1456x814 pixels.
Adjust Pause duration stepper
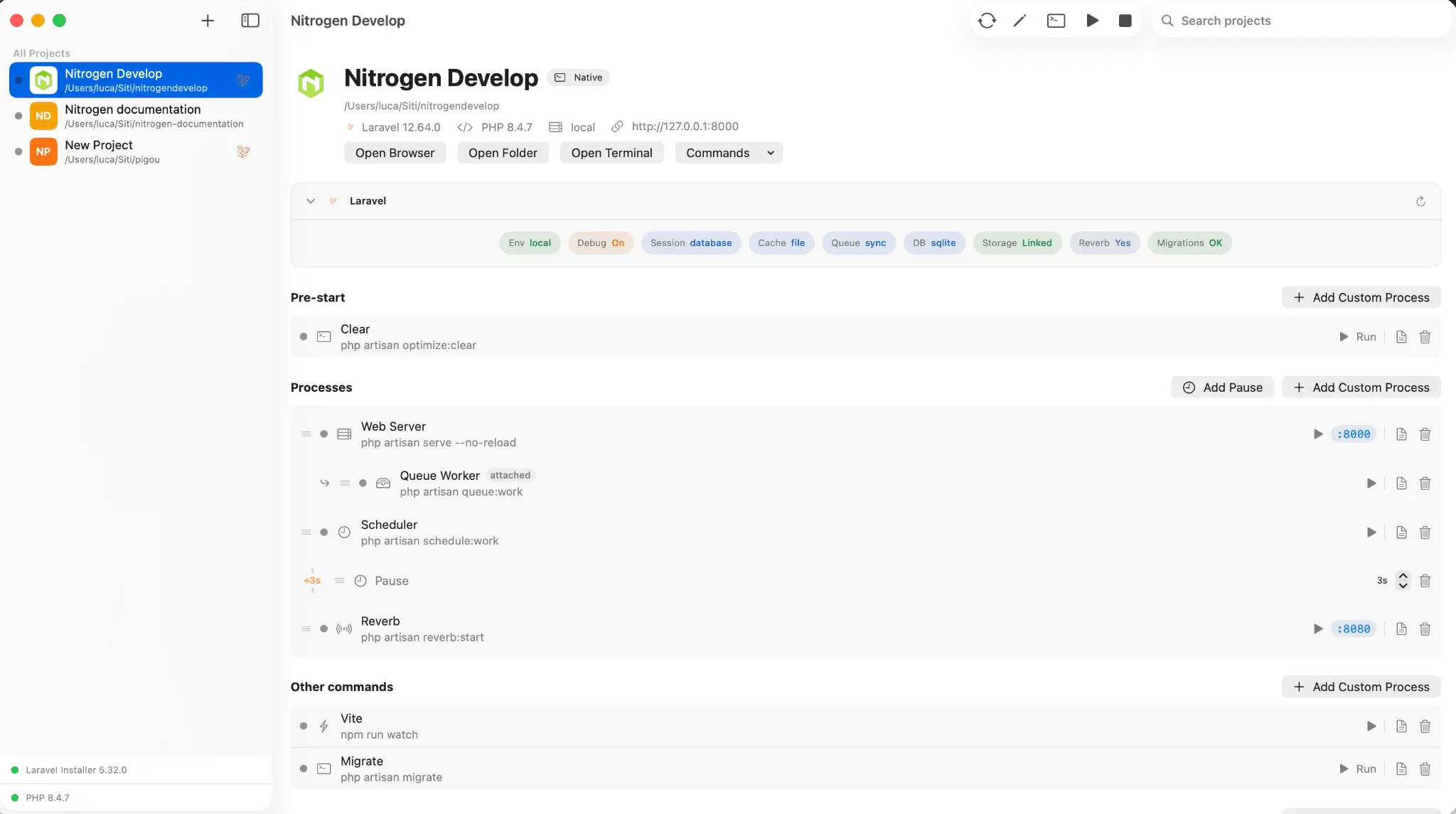[x=1403, y=581]
